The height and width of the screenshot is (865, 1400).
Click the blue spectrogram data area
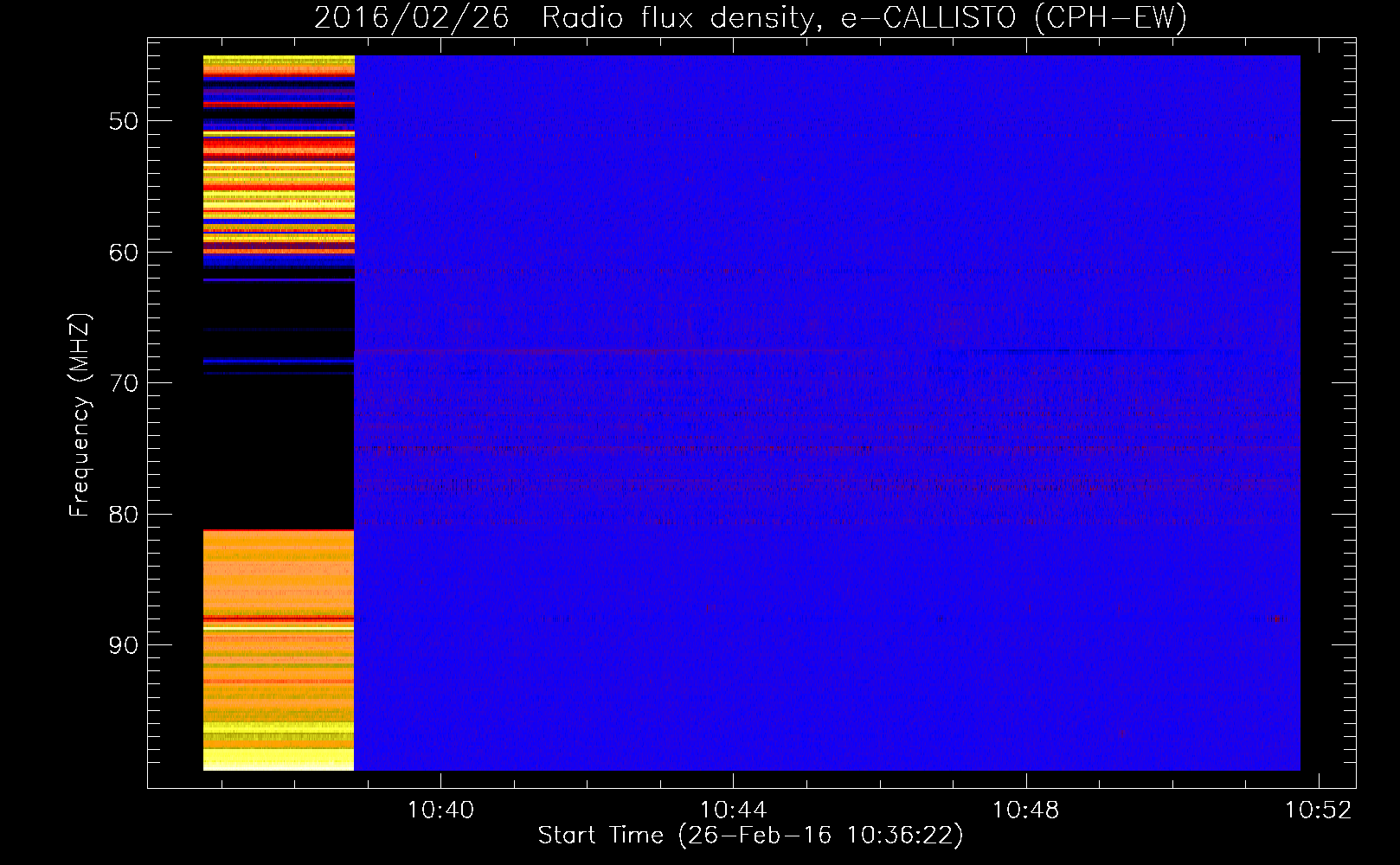827,413
